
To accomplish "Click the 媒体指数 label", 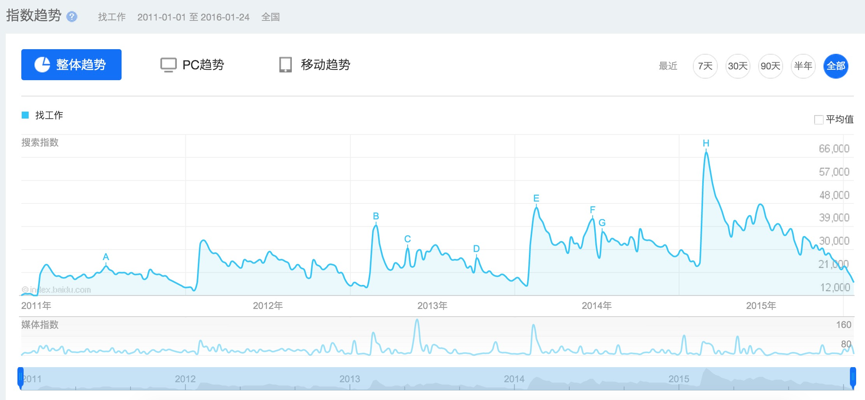I will point(40,325).
